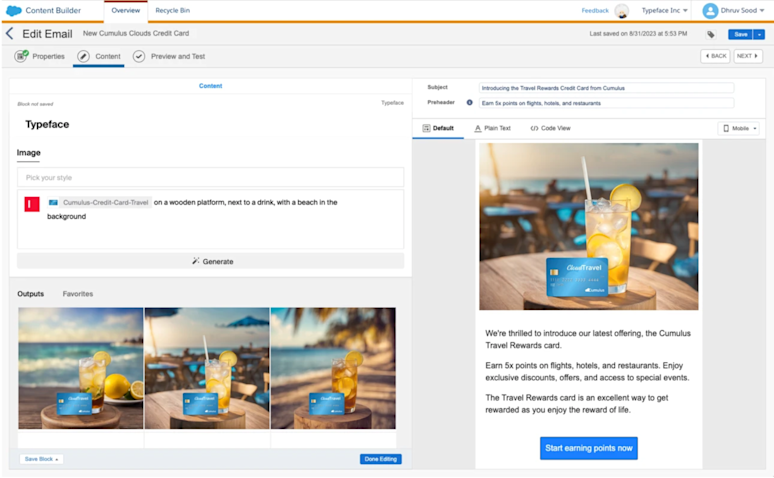Viewport: 774px width, 478px height.
Task: Click the Last saved timestamp text
Action: point(638,34)
